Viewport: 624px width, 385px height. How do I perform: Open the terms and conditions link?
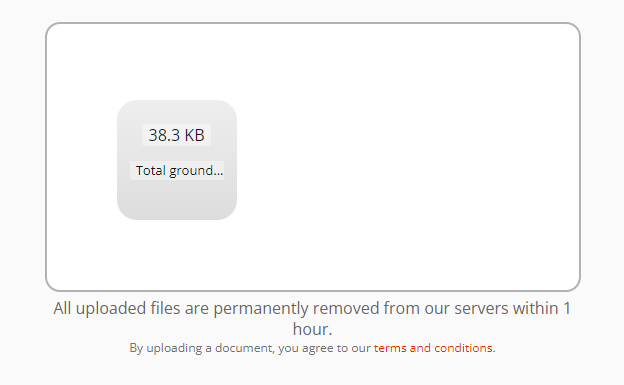coord(433,348)
